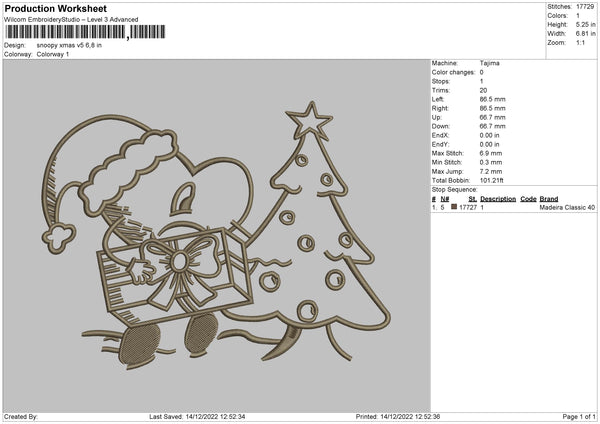The height and width of the screenshot is (424, 600).
Task: Click the Width value 6.81 in
Action: (x=585, y=34)
